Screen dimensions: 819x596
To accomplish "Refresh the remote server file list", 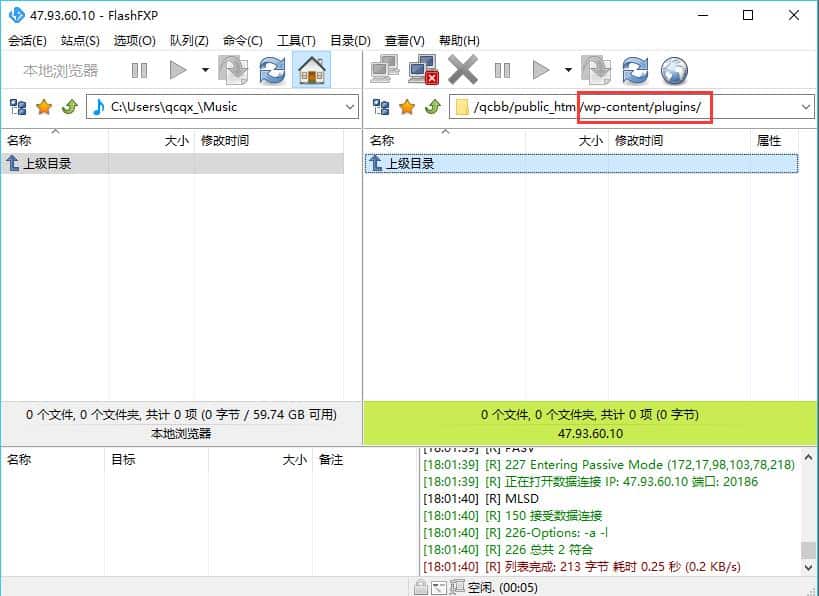I will [635, 70].
